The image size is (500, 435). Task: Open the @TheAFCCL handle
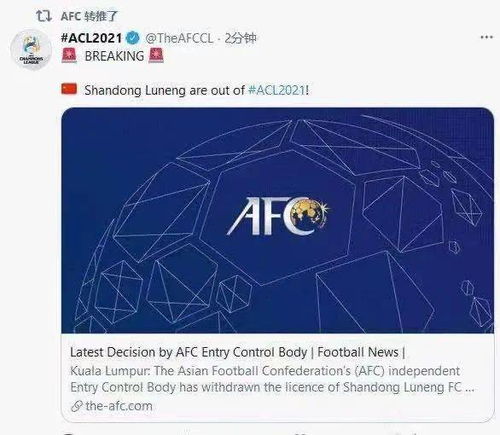point(179,38)
